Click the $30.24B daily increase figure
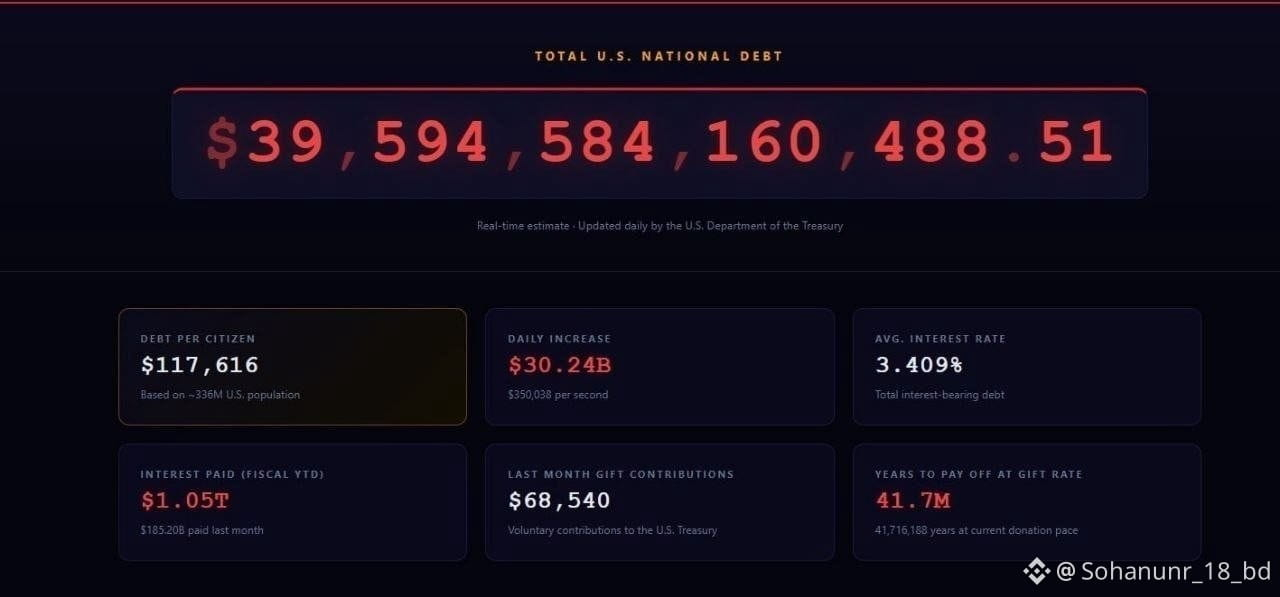Image resolution: width=1280 pixels, height=597 pixels. [560, 365]
